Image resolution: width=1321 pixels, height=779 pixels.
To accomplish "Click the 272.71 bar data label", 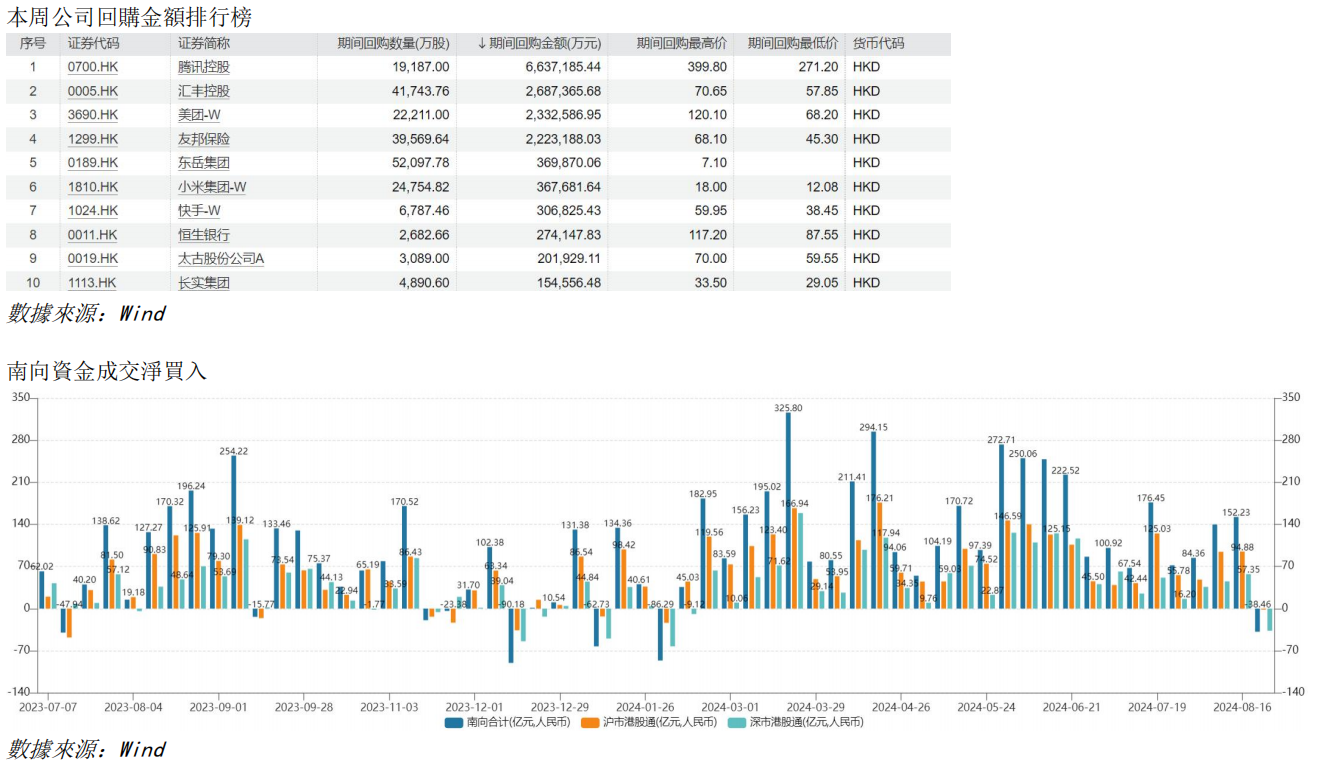I will click(x=1001, y=440).
